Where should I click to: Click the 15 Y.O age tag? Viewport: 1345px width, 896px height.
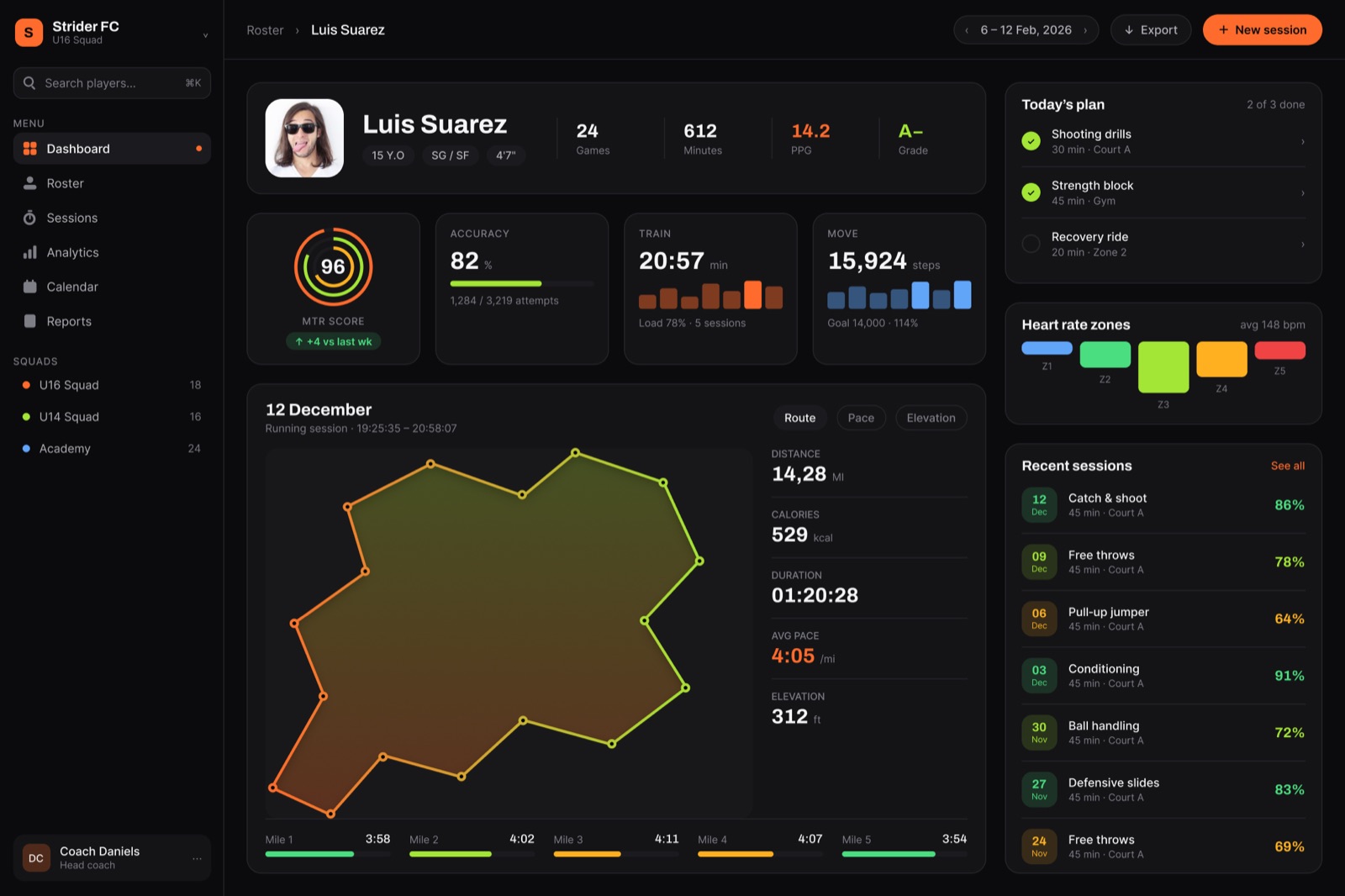tap(388, 155)
